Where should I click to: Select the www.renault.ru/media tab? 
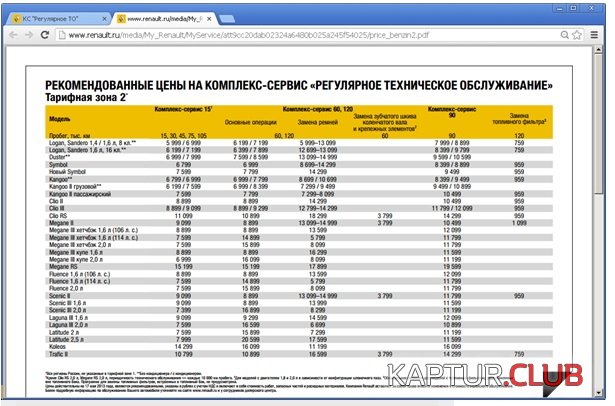pos(164,18)
